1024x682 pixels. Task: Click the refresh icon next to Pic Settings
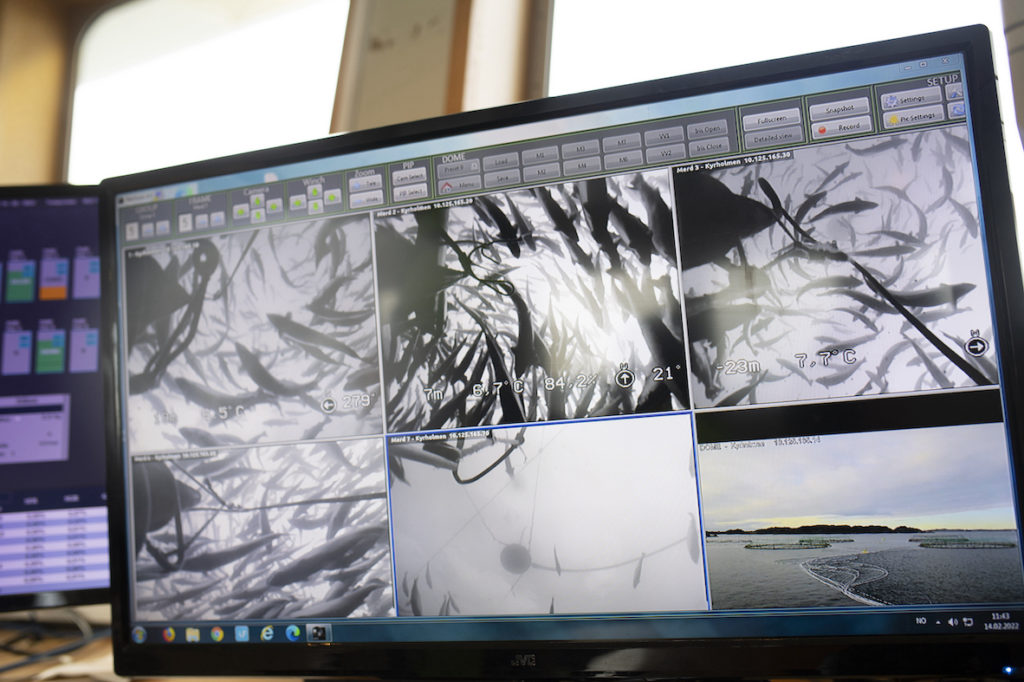click(957, 110)
